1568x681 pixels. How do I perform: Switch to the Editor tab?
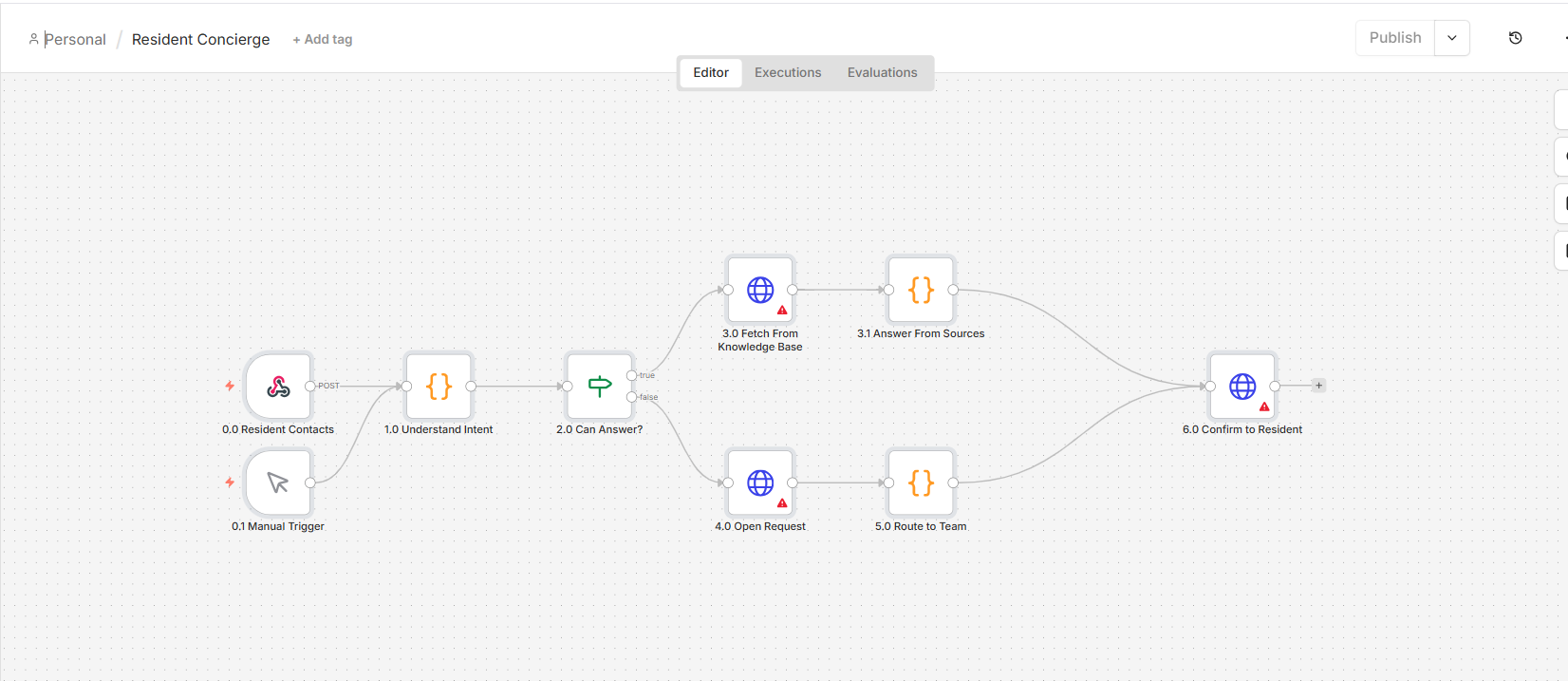[711, 72]
